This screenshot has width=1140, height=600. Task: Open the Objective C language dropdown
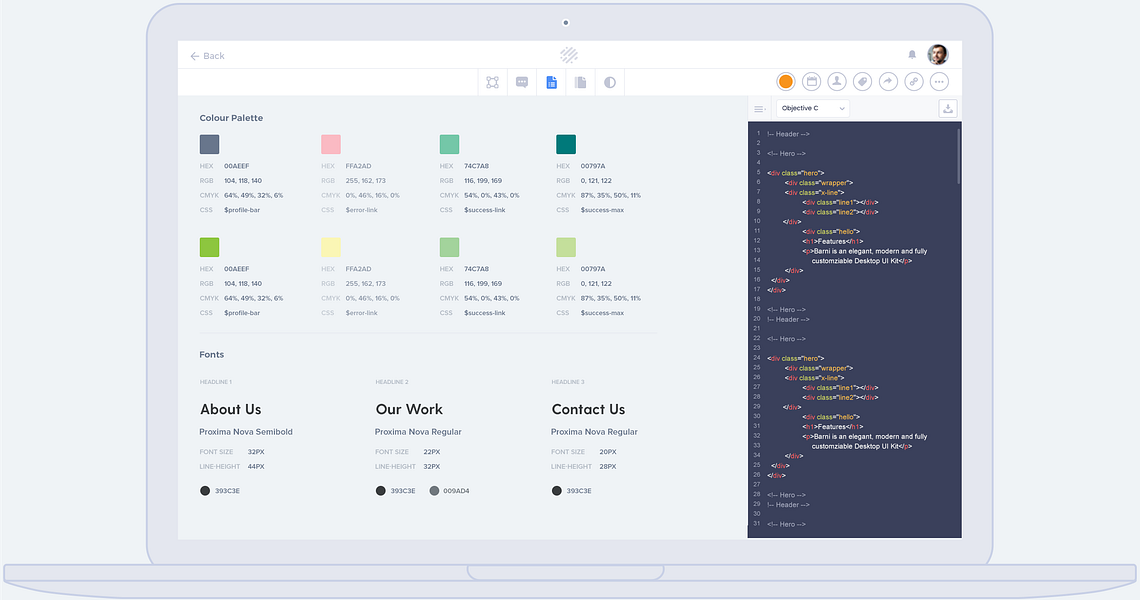click(x=813, y=108)
